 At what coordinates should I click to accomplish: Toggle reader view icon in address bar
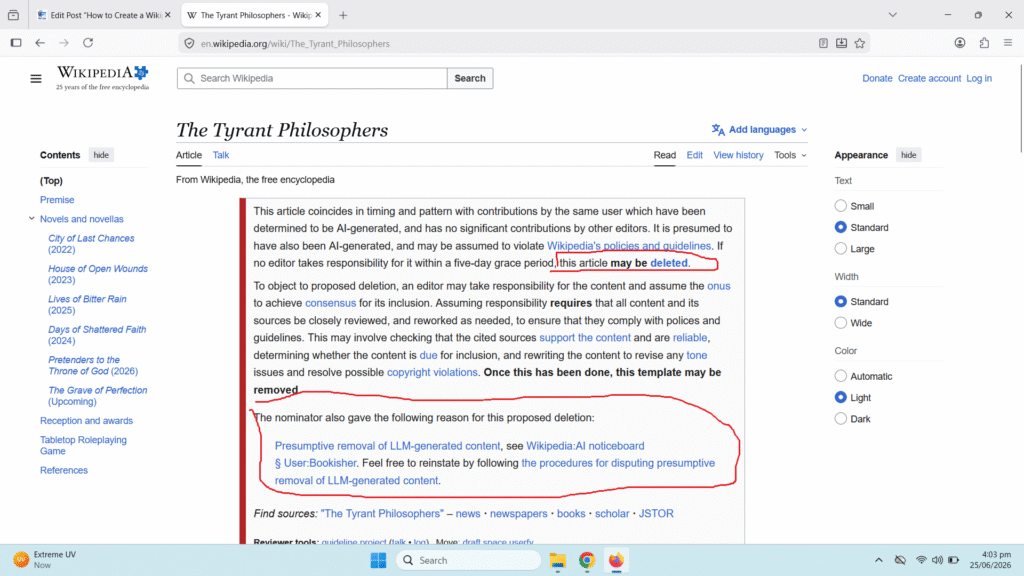(824, 43)
